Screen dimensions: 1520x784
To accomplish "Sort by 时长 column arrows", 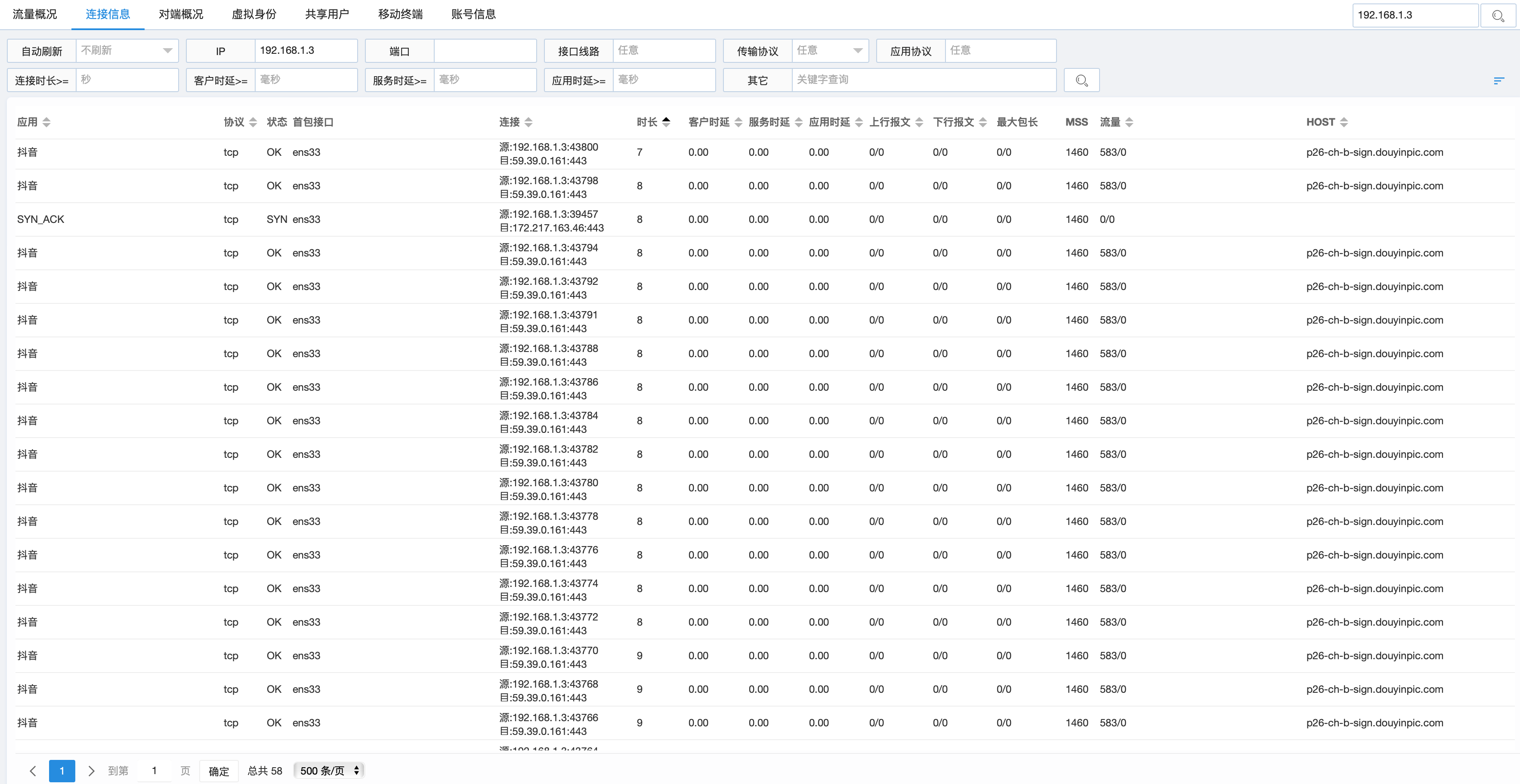I will (666, 122).
